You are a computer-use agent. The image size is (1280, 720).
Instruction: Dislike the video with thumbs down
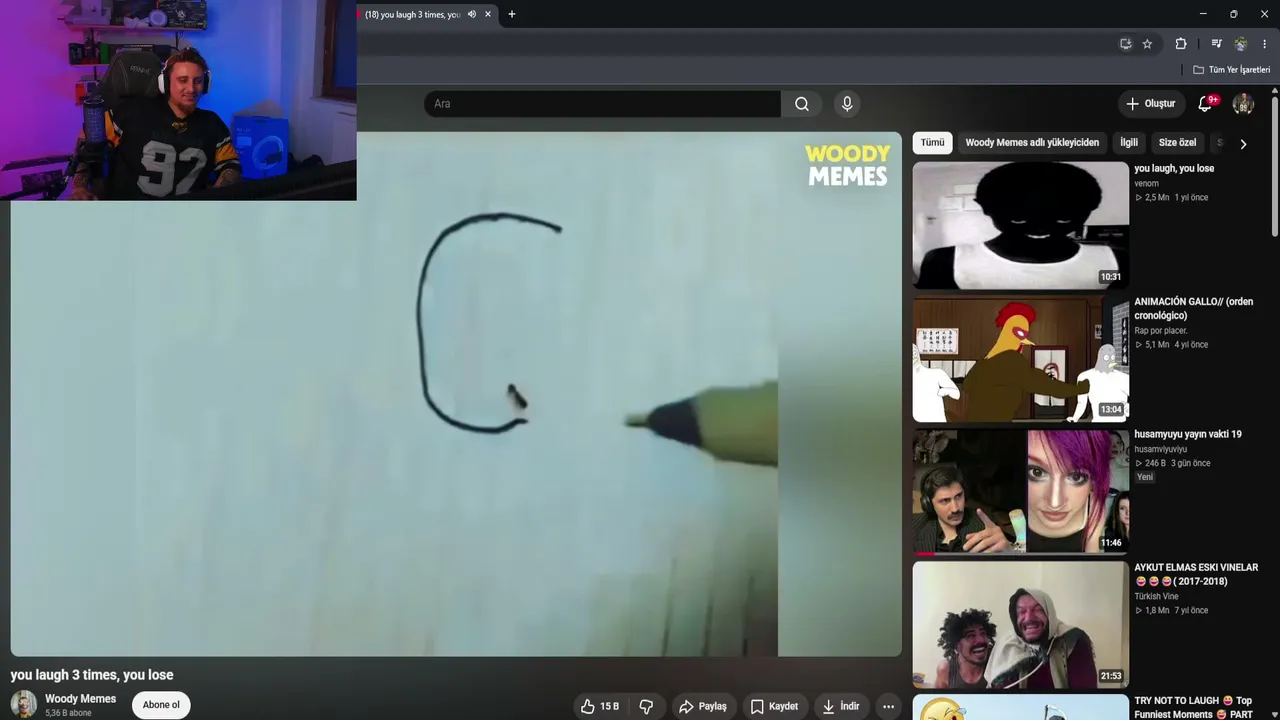(x=646, y=706)
